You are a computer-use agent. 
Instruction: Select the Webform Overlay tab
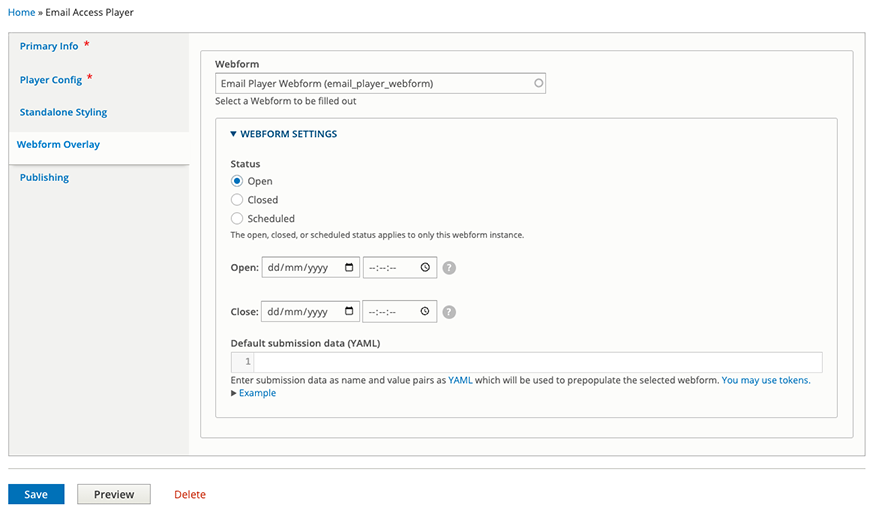point(58,144)
